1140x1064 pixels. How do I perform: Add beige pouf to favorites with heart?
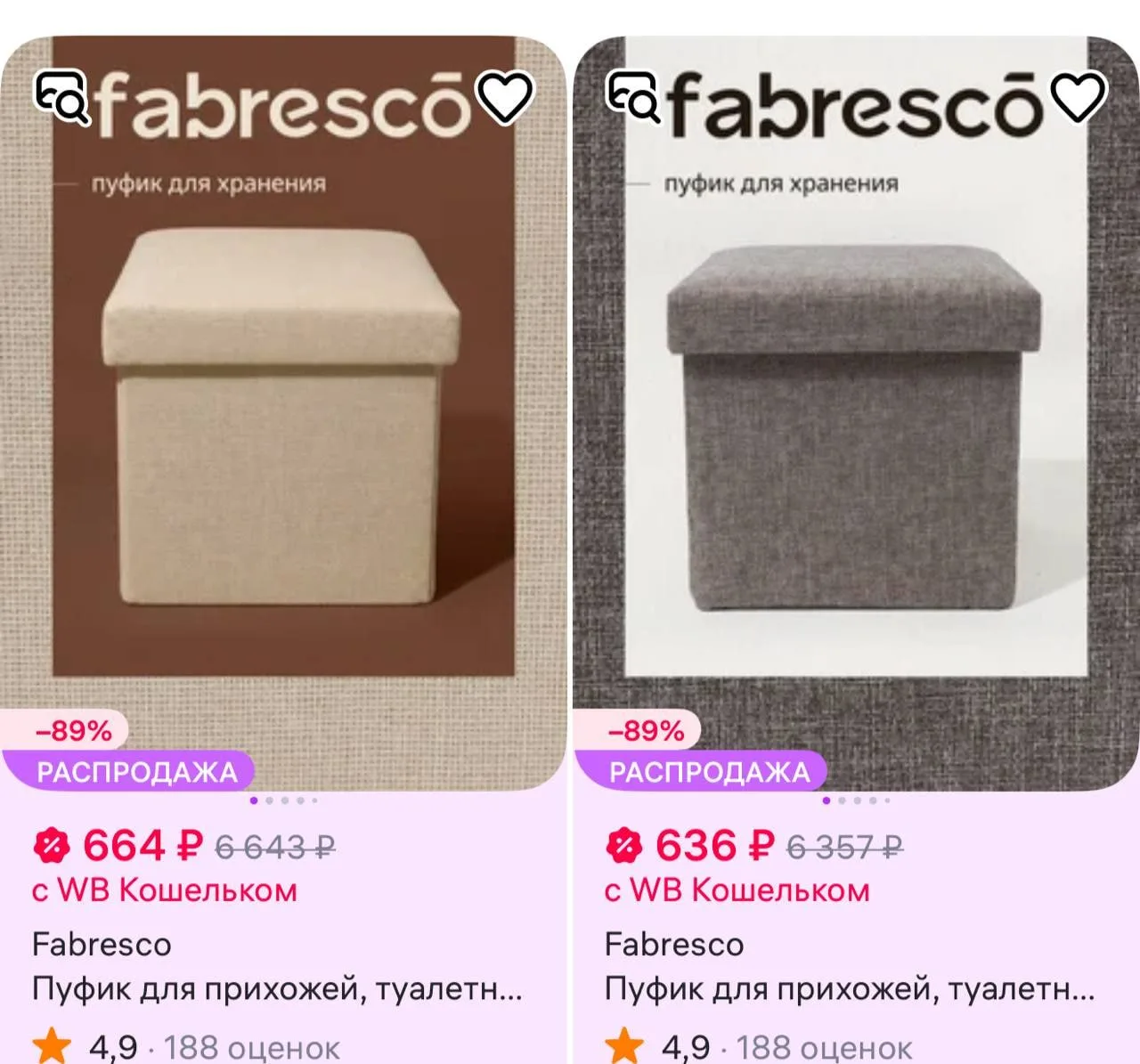coord(506,96)
